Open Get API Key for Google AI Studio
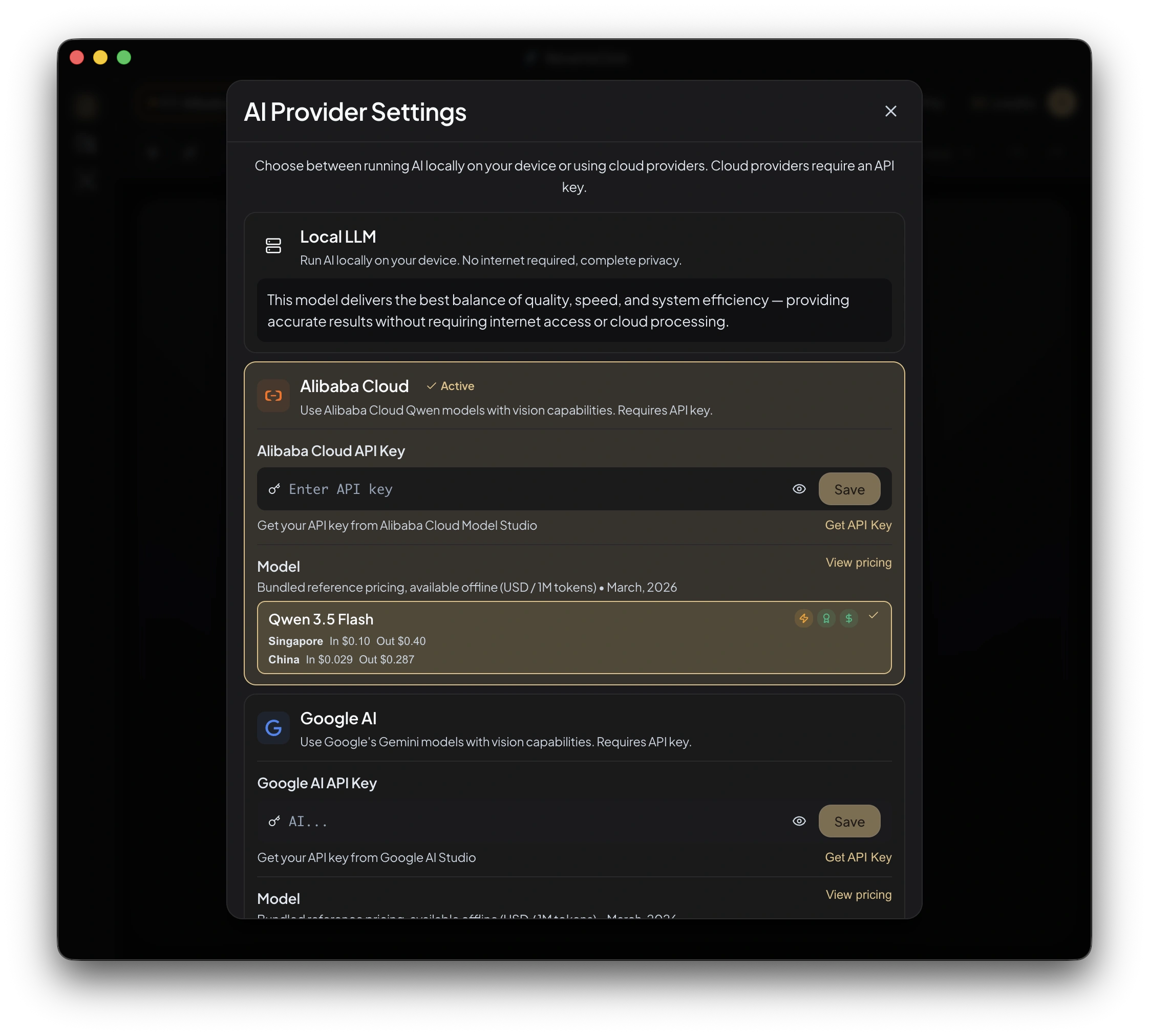Screen dimensions: 1149x1036 (x=858, y=857)
